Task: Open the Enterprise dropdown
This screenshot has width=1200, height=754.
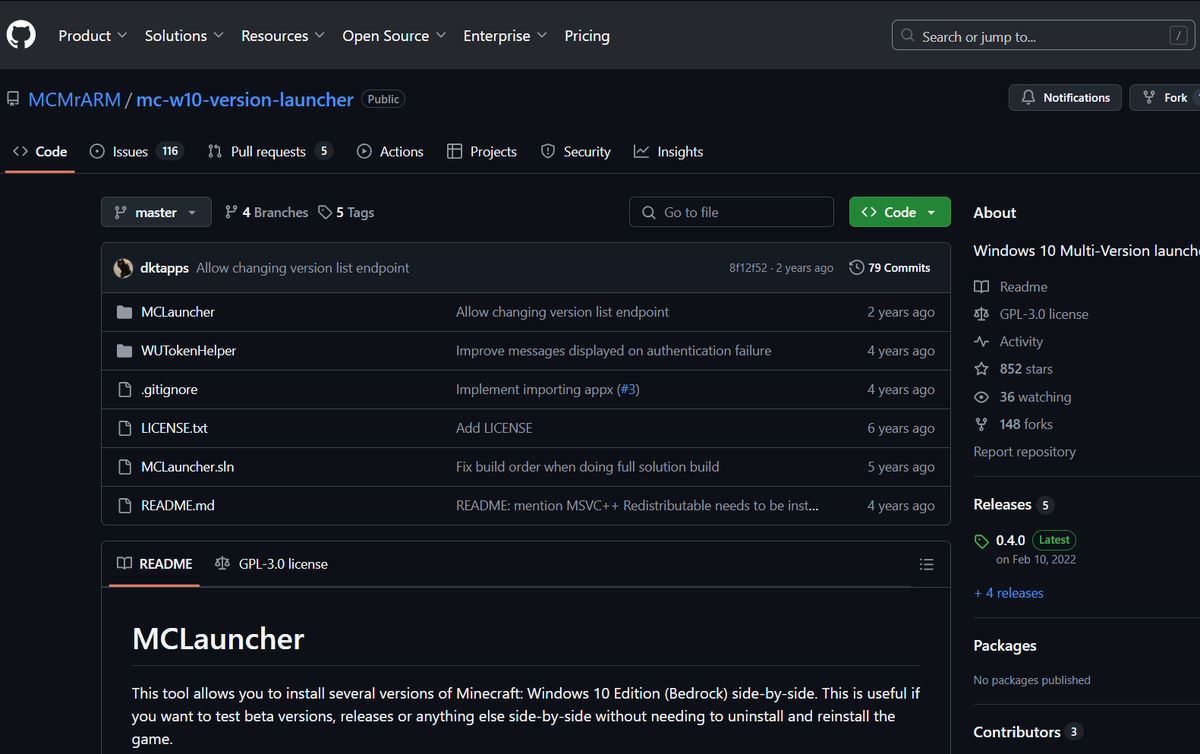Action: point(505,35)
